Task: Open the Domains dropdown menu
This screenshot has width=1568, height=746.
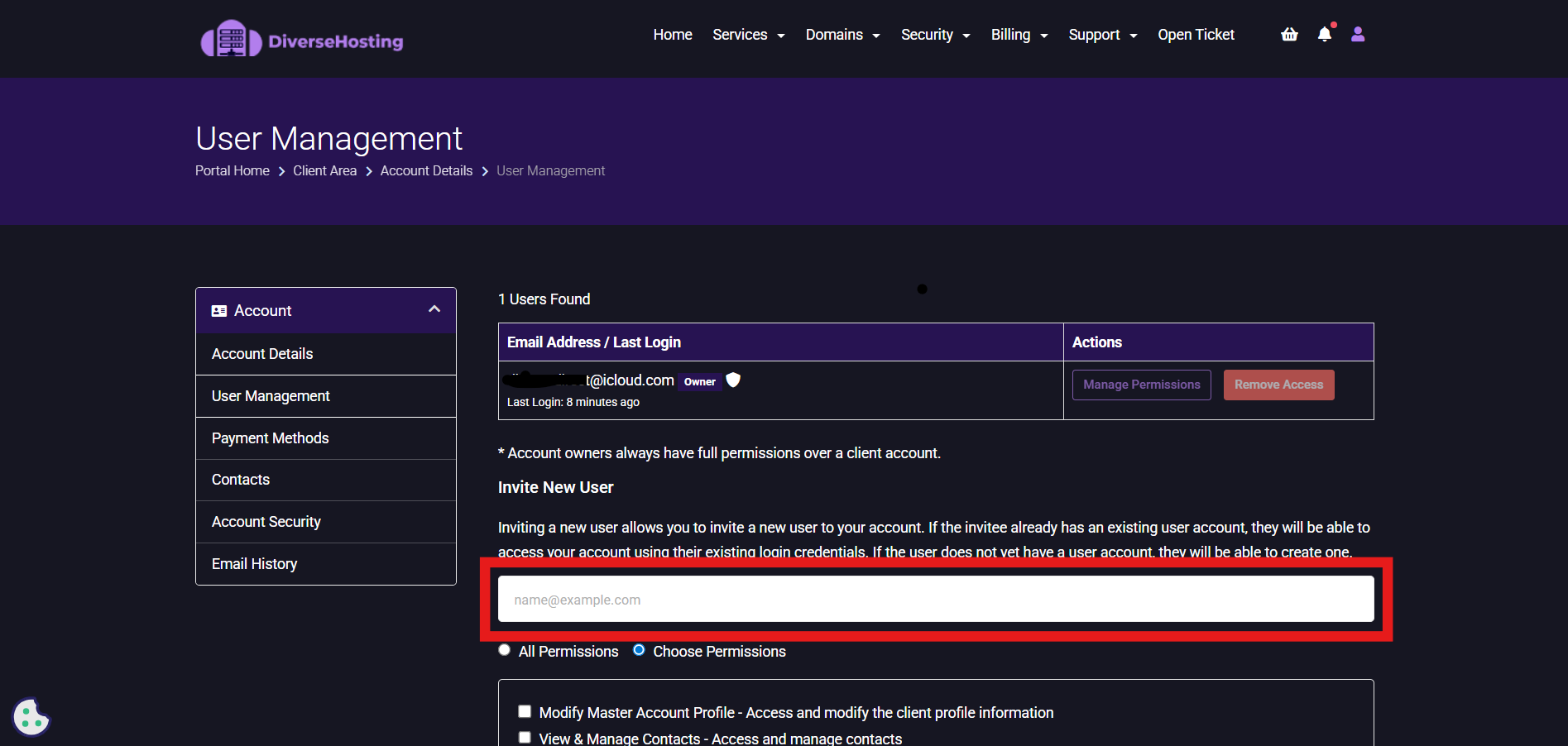Action: (842, 35)
